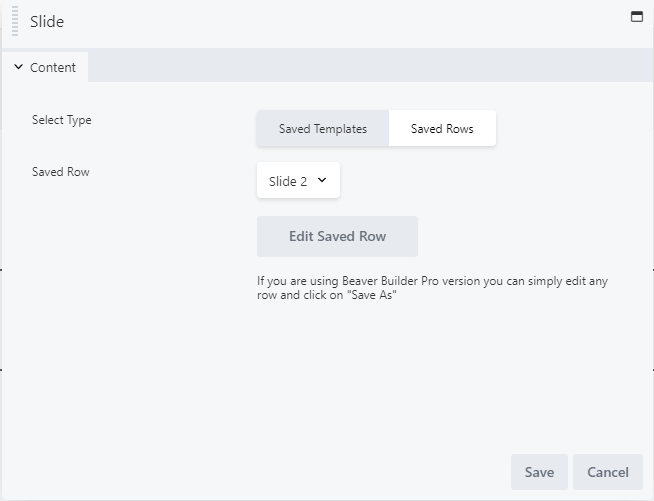The image size is (654, 501).
Task: Open the Saved Row dropdown showing Slide 2
Action: pos(298,180)
